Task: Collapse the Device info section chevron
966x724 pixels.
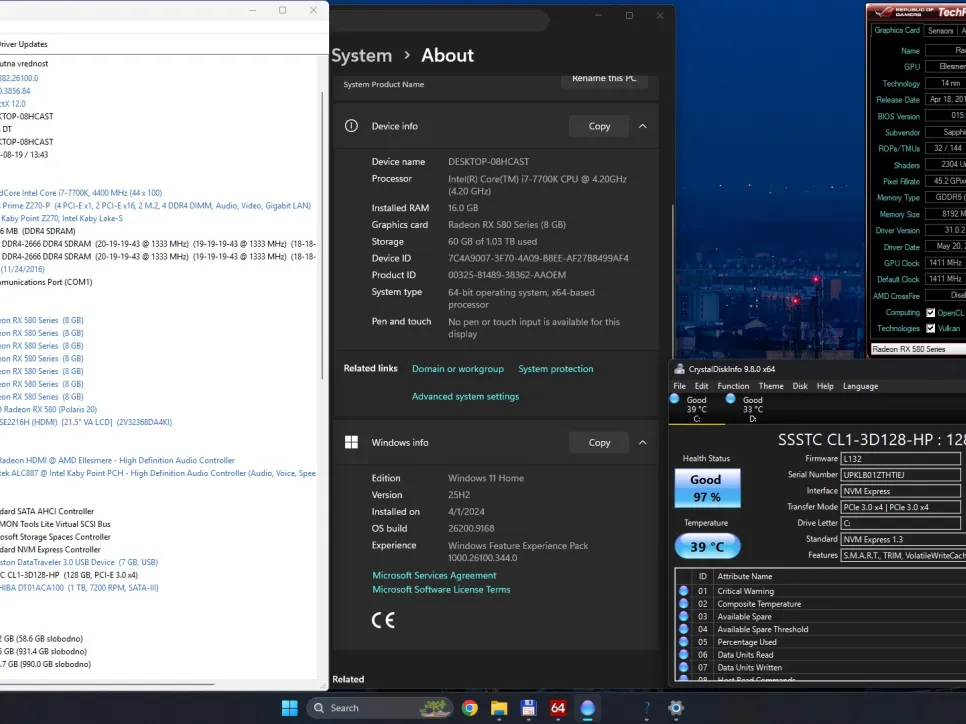Action: pos(643,126)
